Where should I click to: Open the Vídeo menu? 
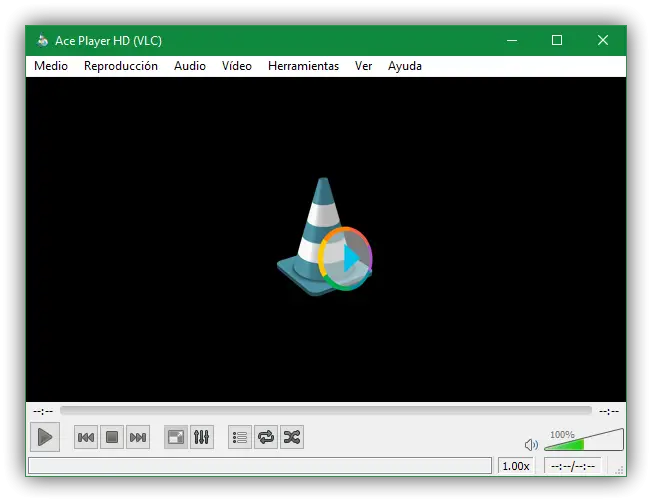pos(237,66)
